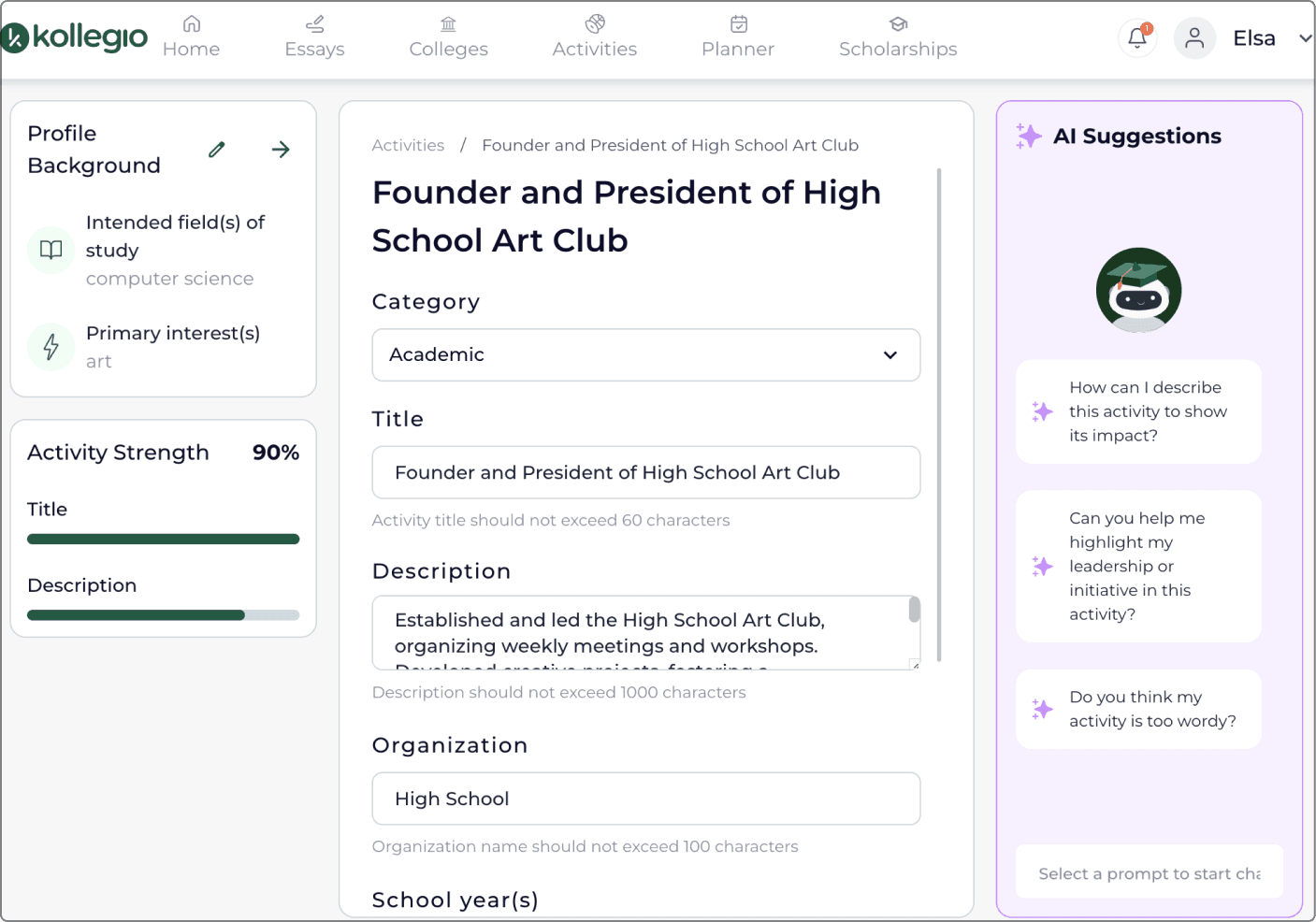Edit Profile Background with pencil icon
Viewport: 1316px width, 922px height.
[217, 150]
